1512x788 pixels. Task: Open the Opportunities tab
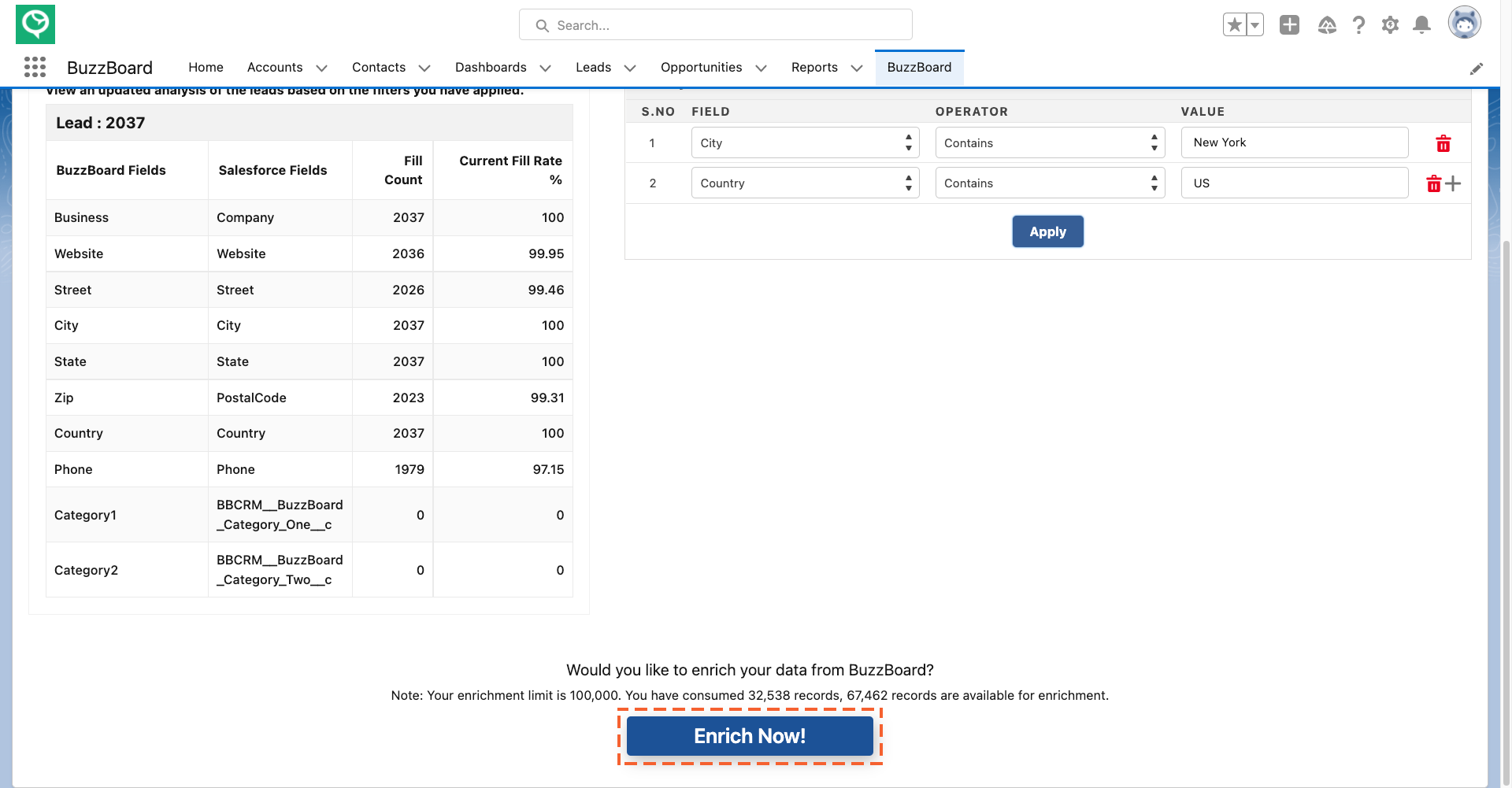pos(701,68)
